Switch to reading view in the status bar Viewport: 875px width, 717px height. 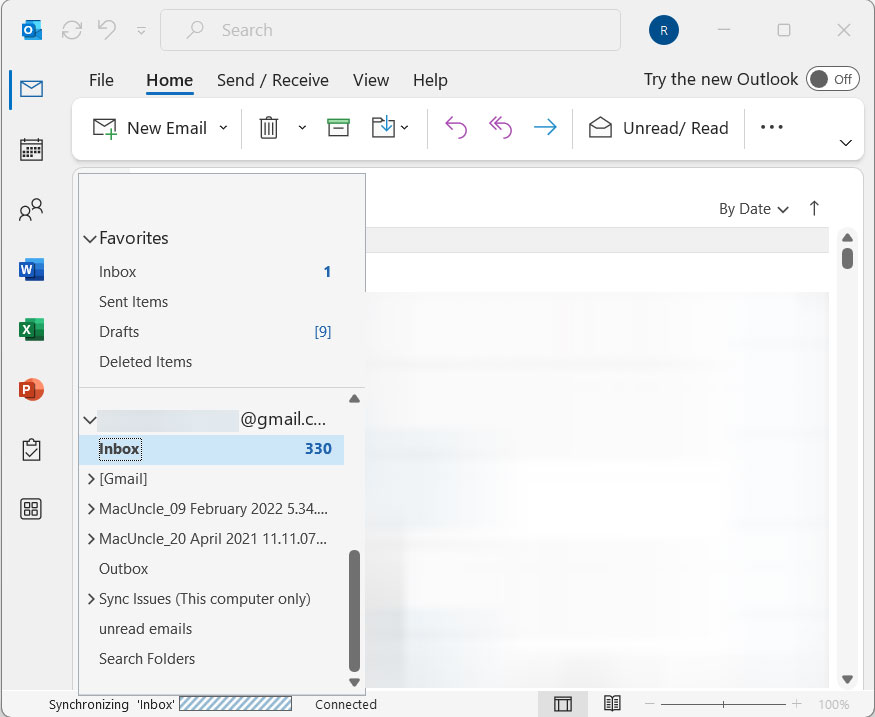click(612, 703)
